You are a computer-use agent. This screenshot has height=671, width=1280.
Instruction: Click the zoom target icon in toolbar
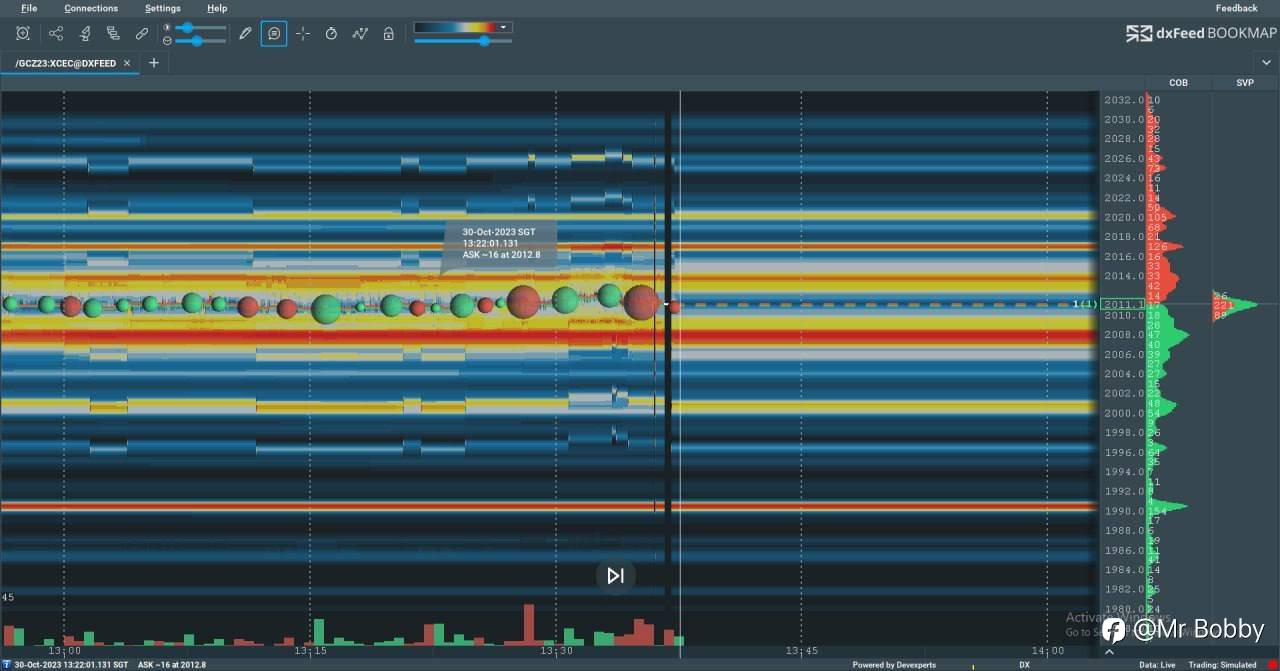point(23,33)
